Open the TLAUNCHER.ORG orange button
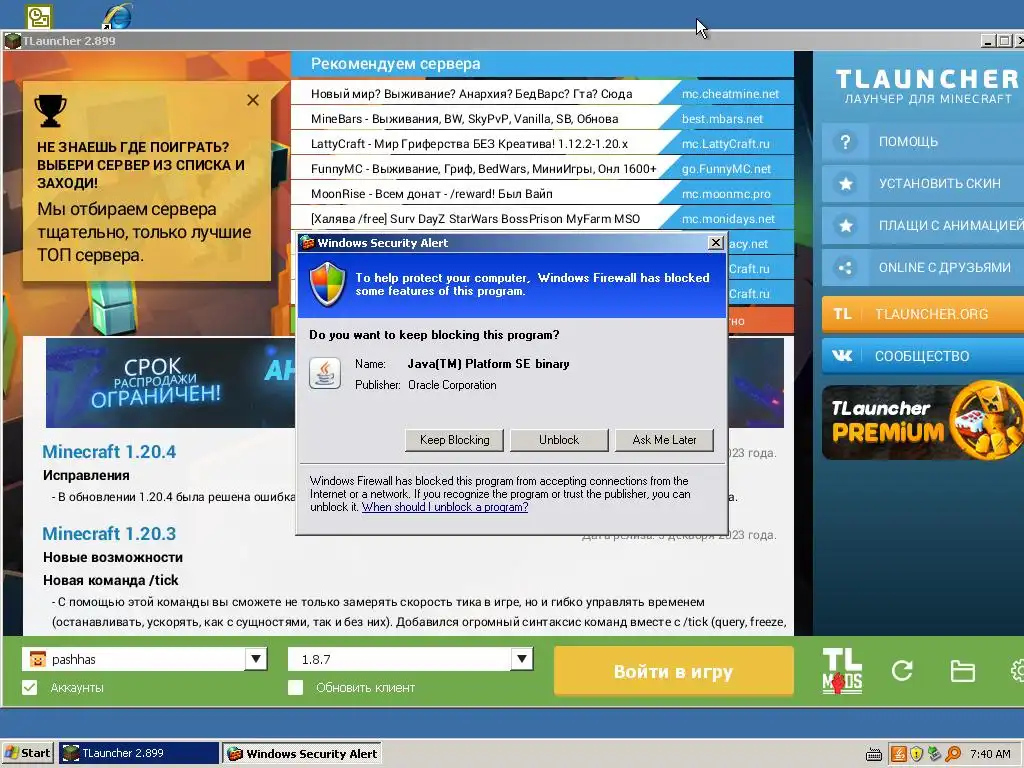Image resolution: width=1024 pixels, height=768 pixels. tap(923, 314)
